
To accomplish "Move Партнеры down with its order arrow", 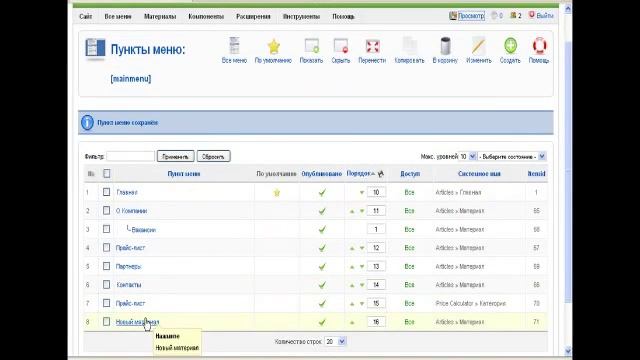I will click(362, 267).
